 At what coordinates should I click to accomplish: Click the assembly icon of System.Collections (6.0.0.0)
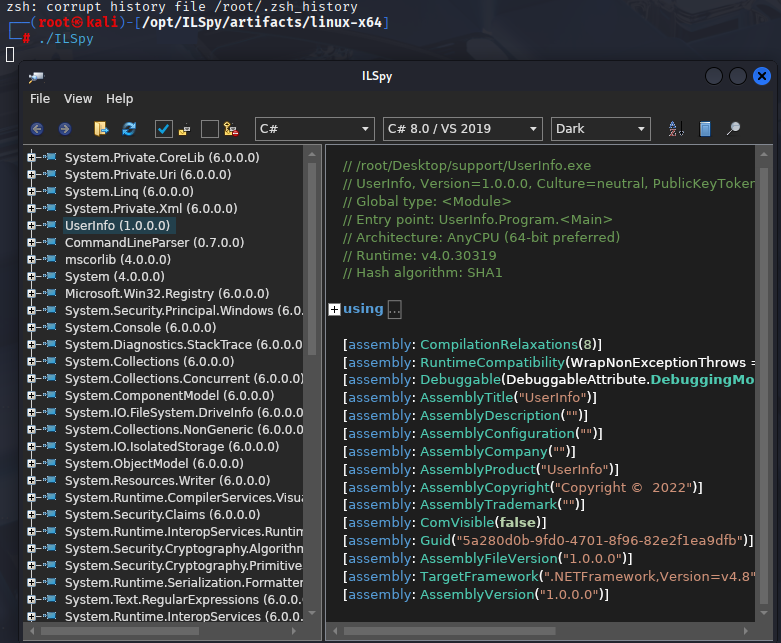coord(50,361)
